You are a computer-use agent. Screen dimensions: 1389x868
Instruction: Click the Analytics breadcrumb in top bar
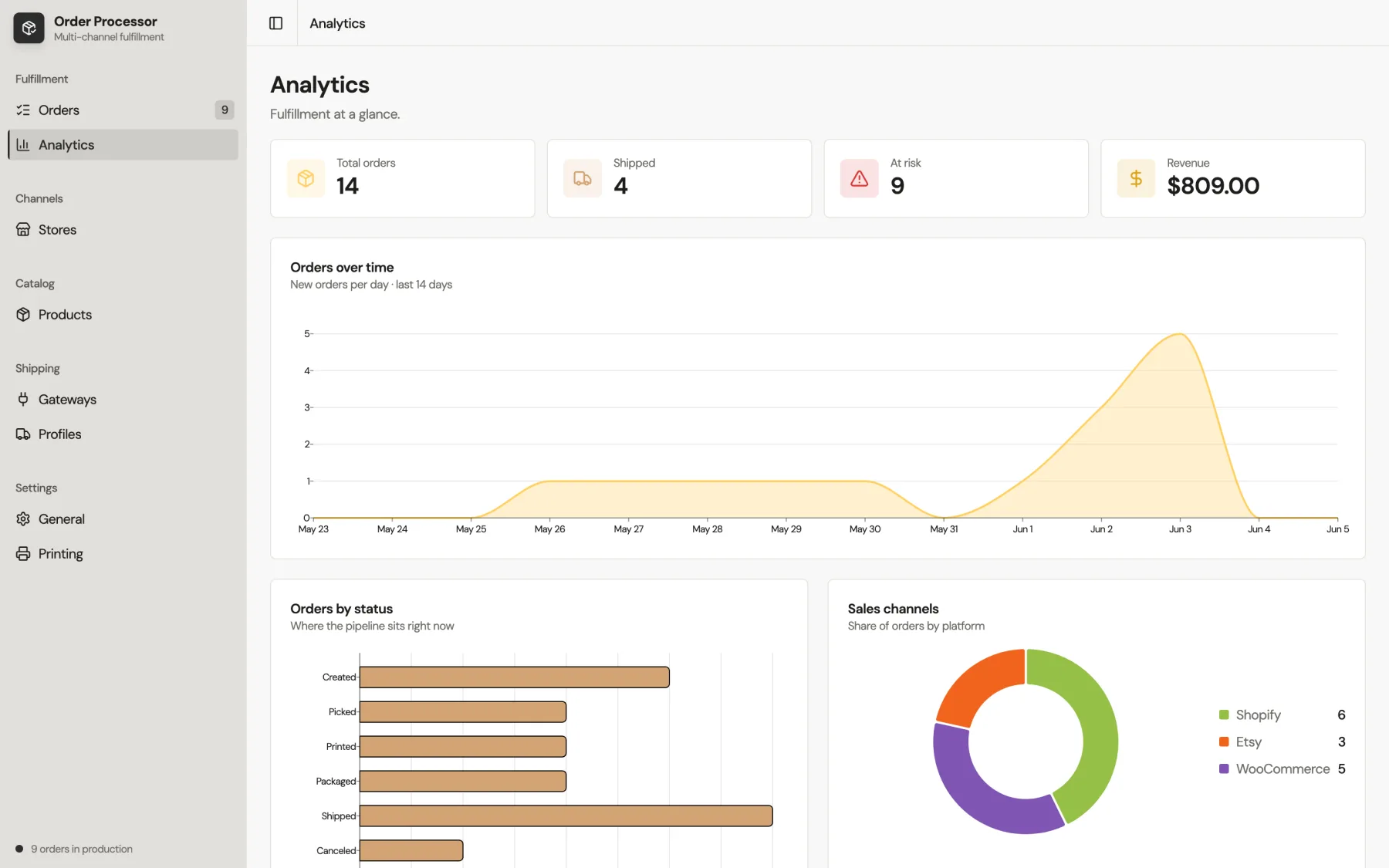337,23
